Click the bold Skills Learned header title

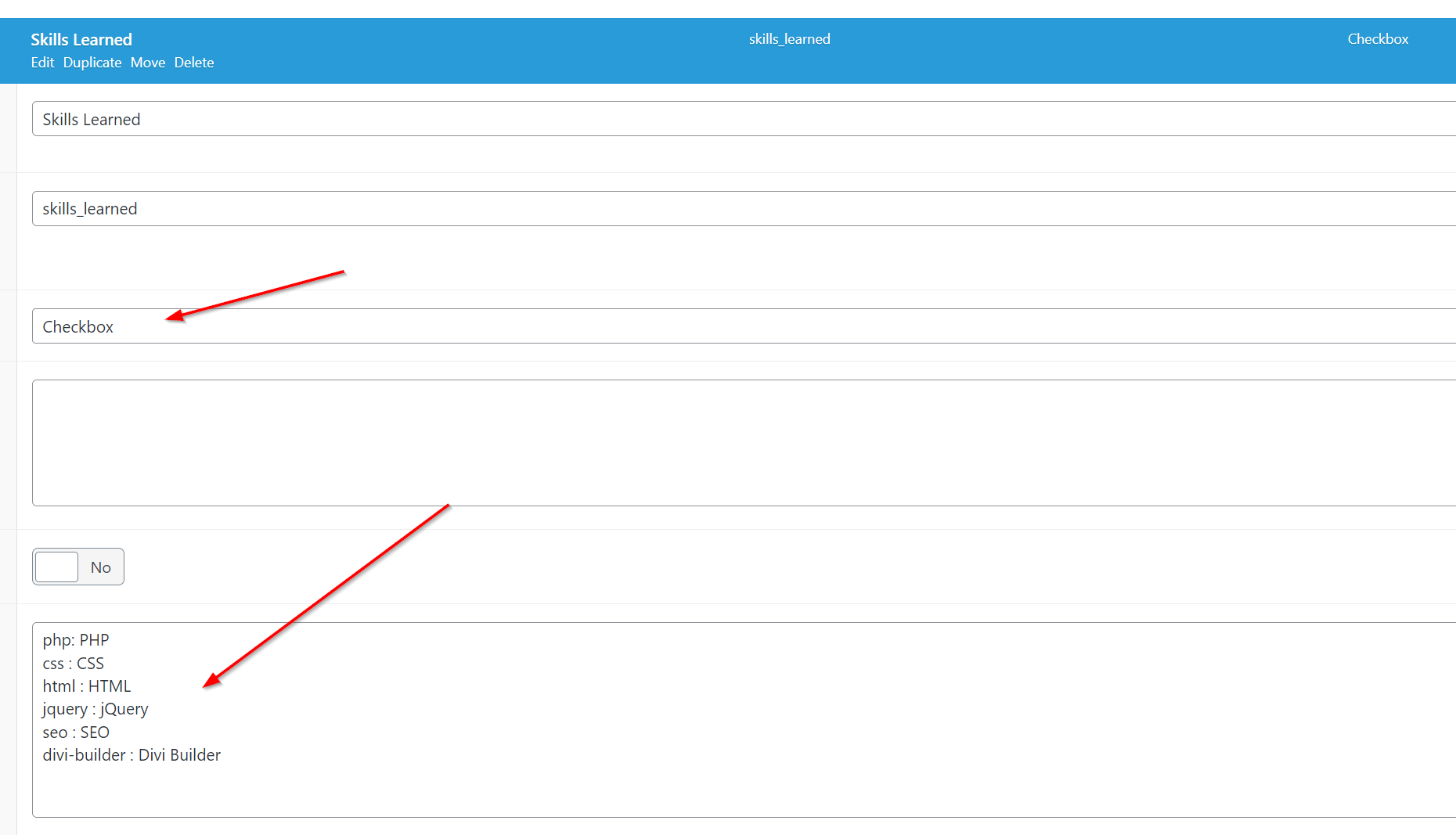tap(81, 39)
